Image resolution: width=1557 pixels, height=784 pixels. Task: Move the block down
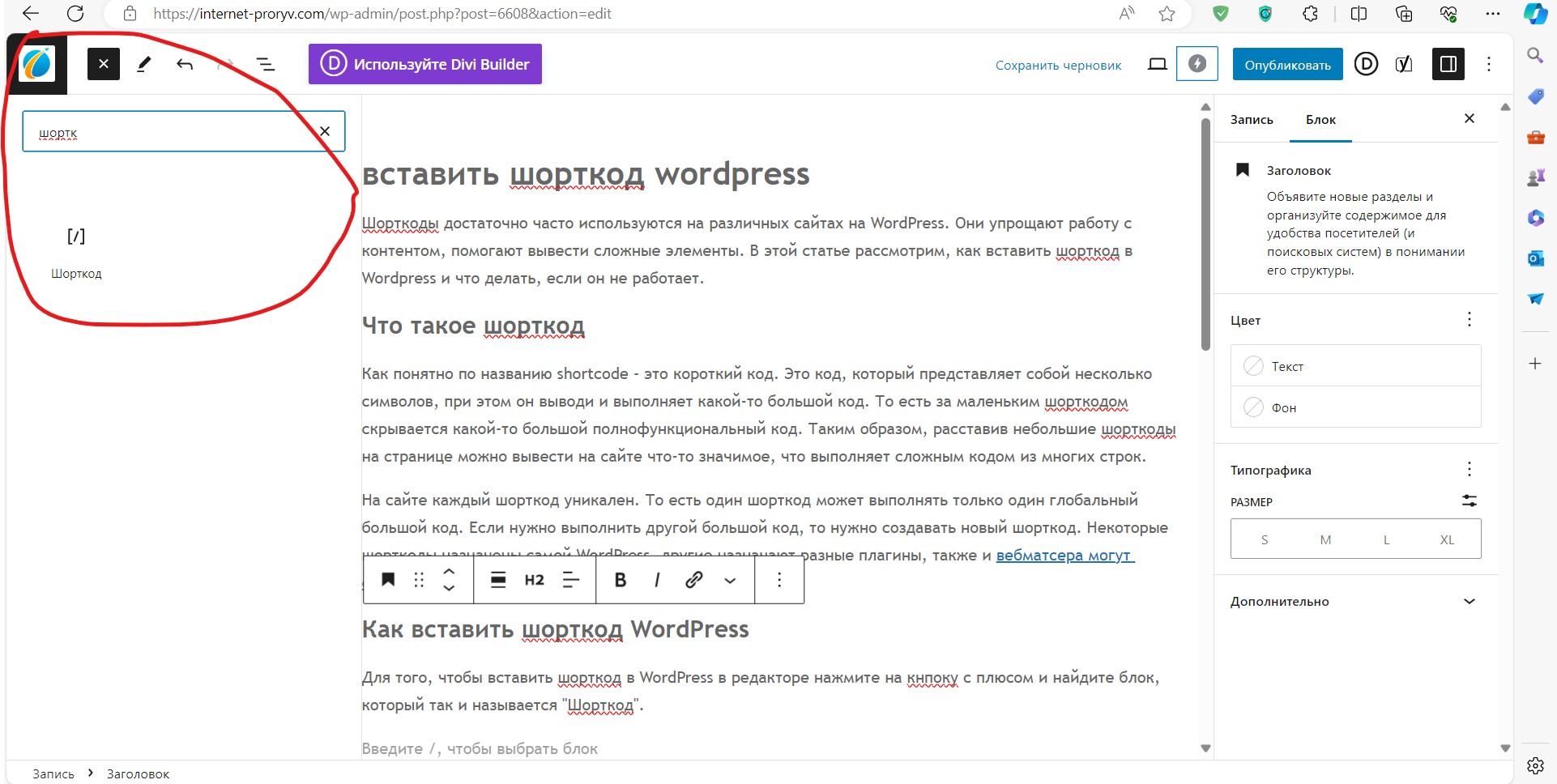(x=449, y=589)
